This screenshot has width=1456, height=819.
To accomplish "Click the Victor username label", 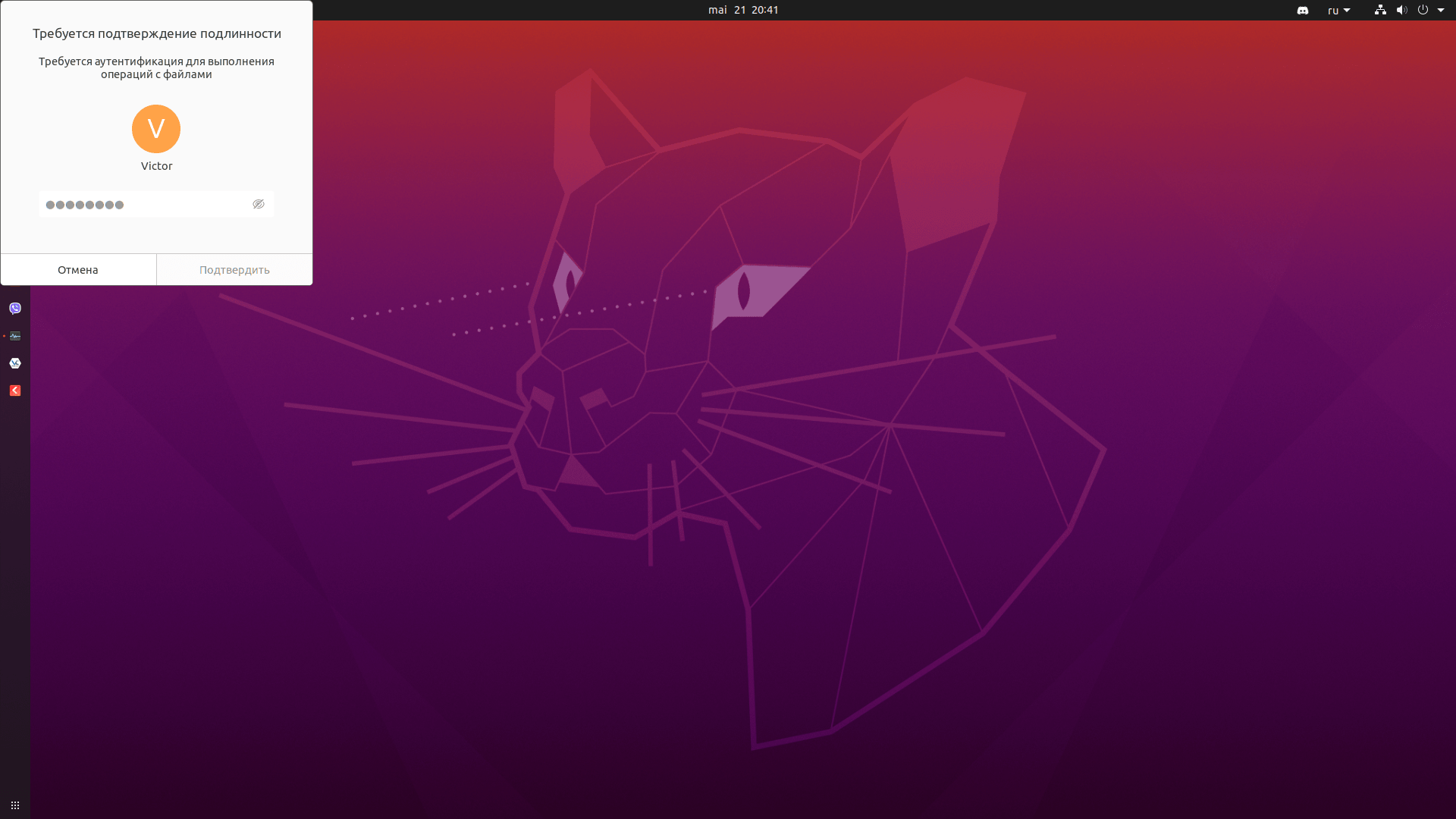I will pos(156,166).
